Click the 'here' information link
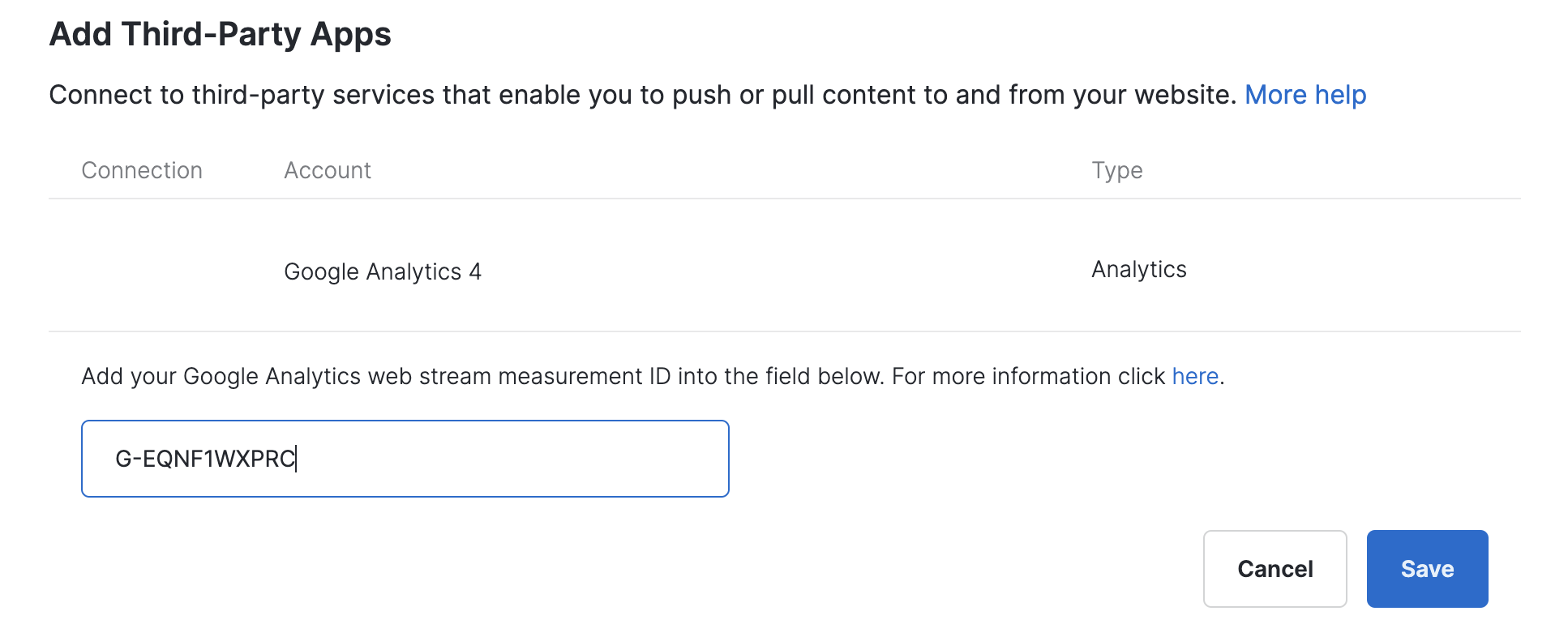Screen dimensions: 1568x624 click(1194, 376)
